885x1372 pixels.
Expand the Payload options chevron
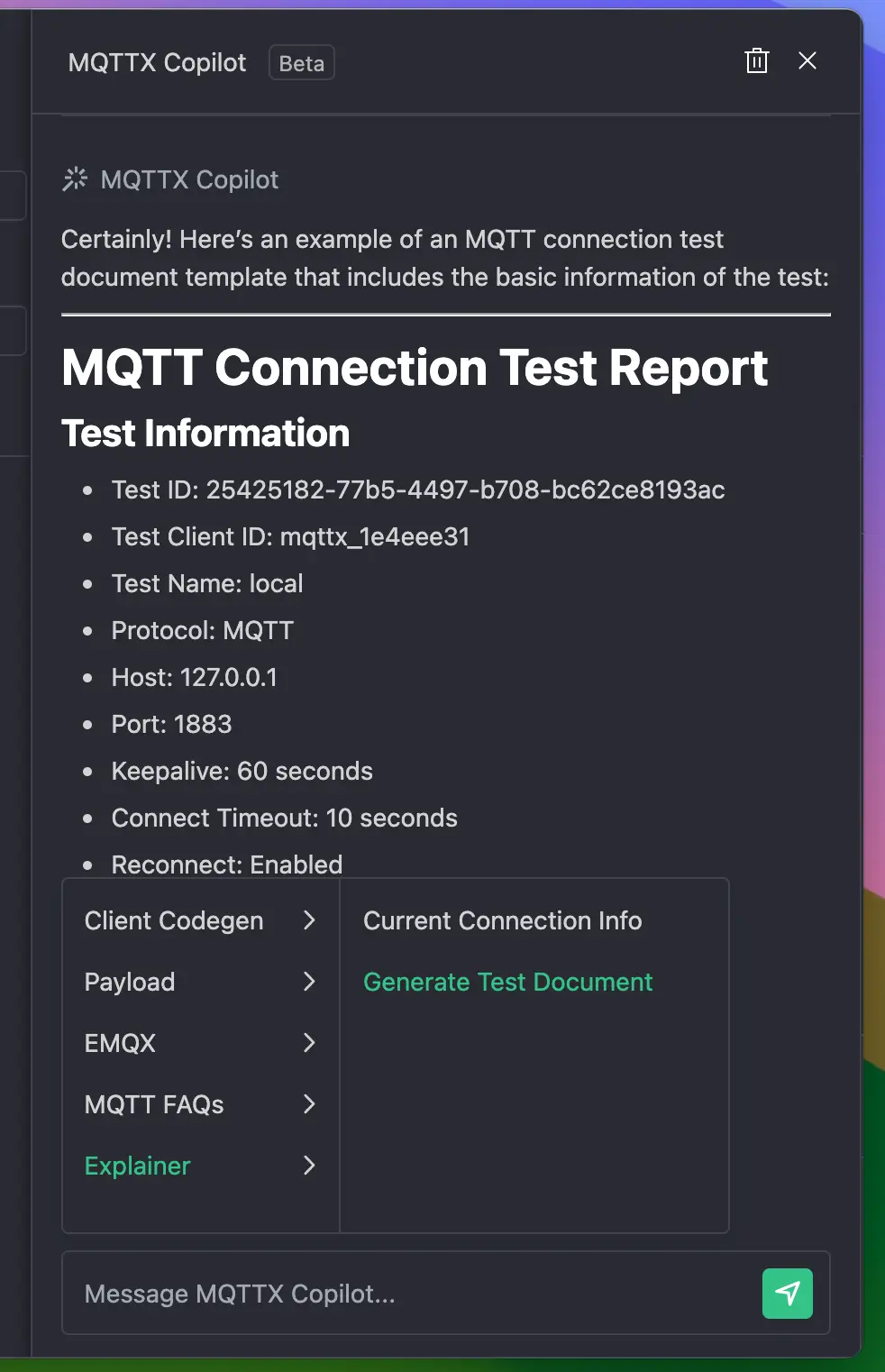point(310,982)
